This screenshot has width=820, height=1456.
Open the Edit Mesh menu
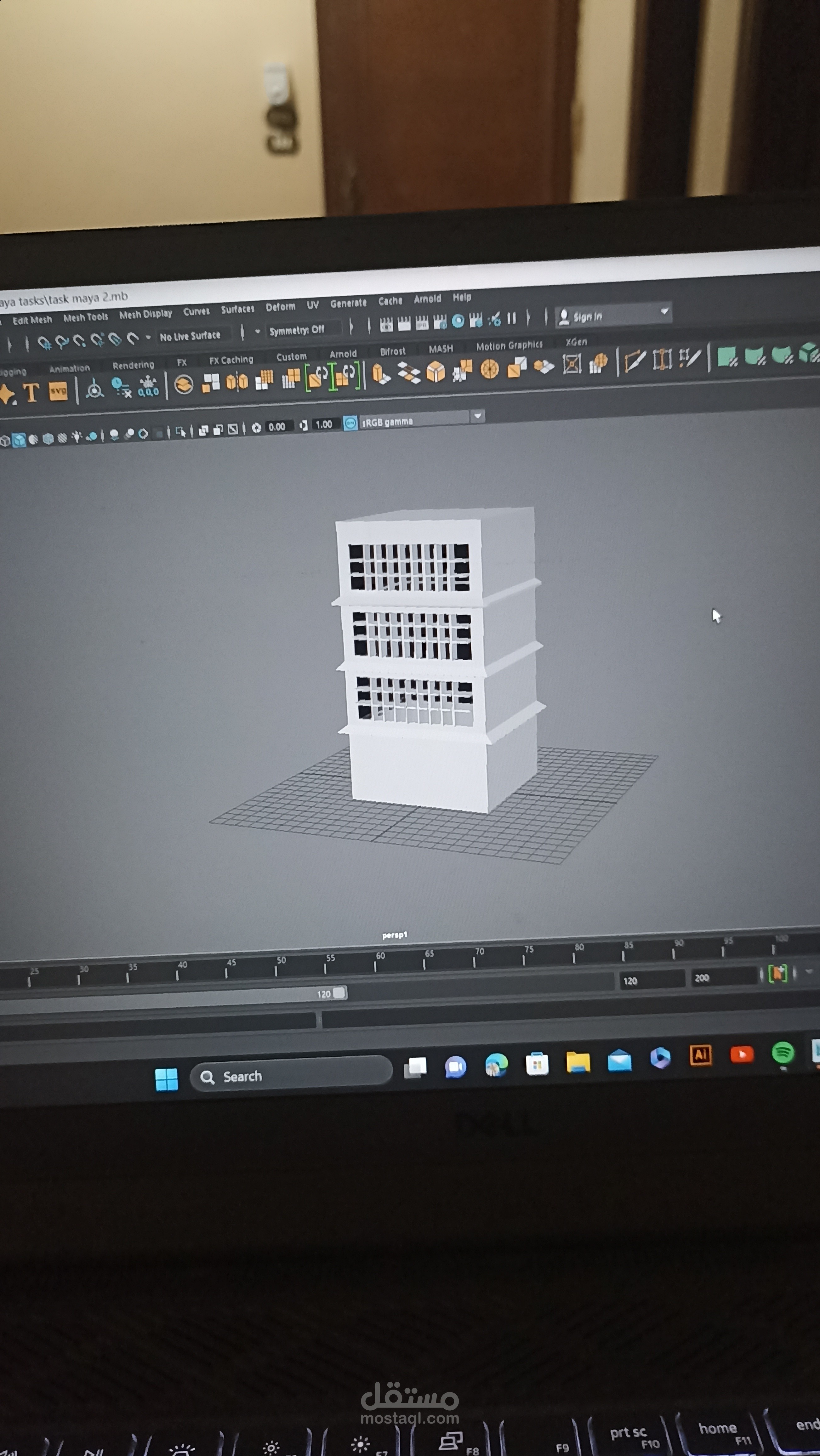tap(32, 320)
